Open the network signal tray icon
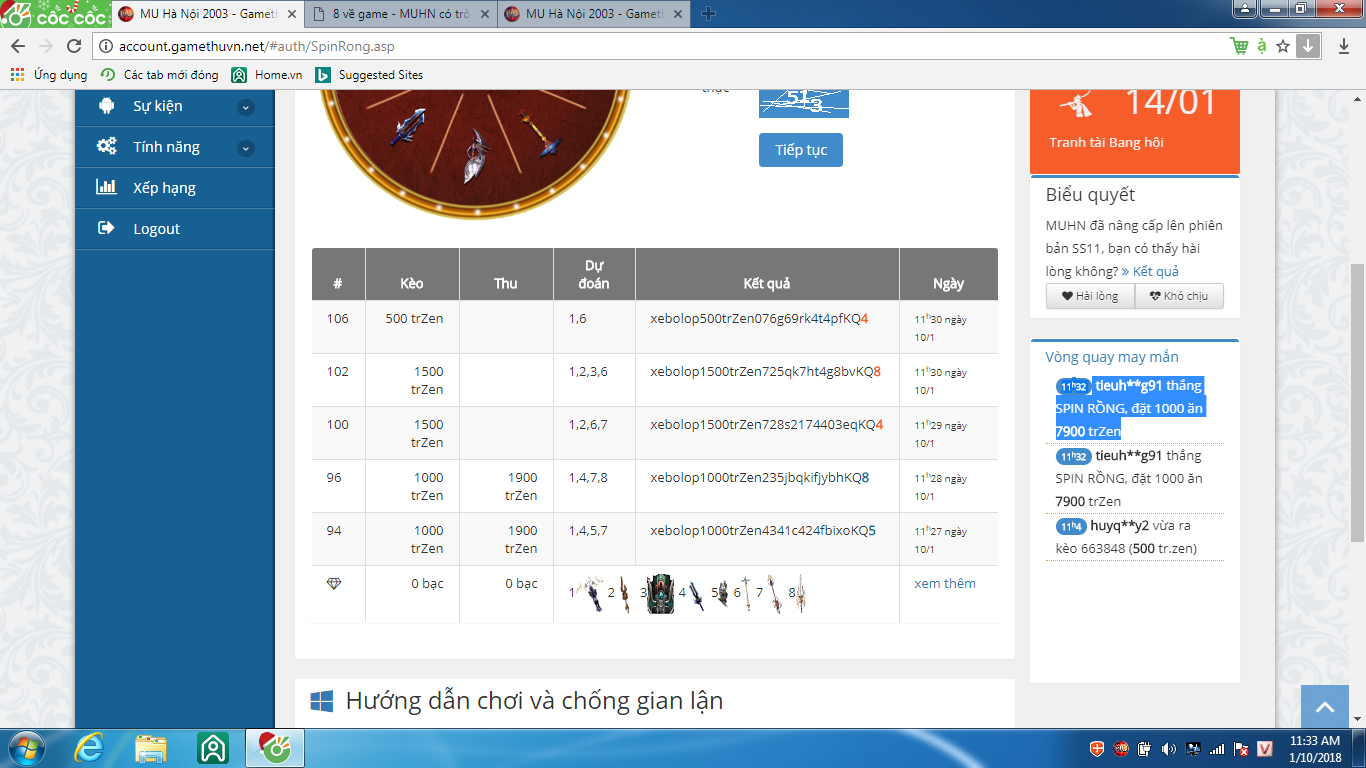The width and height of the screenshot is (1366, 768). [1217, 748]
